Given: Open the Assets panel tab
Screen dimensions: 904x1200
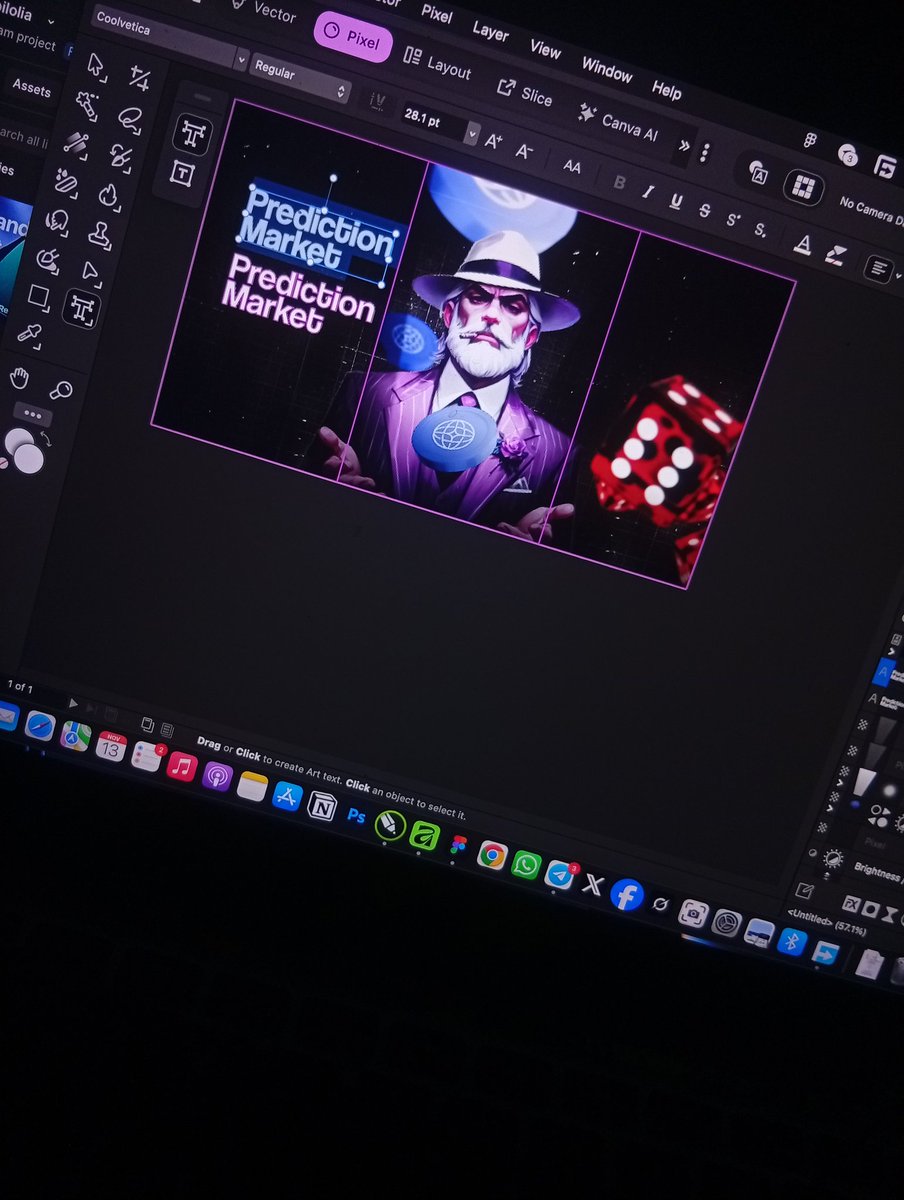Looking at the screenshot, I should [31, 88].
